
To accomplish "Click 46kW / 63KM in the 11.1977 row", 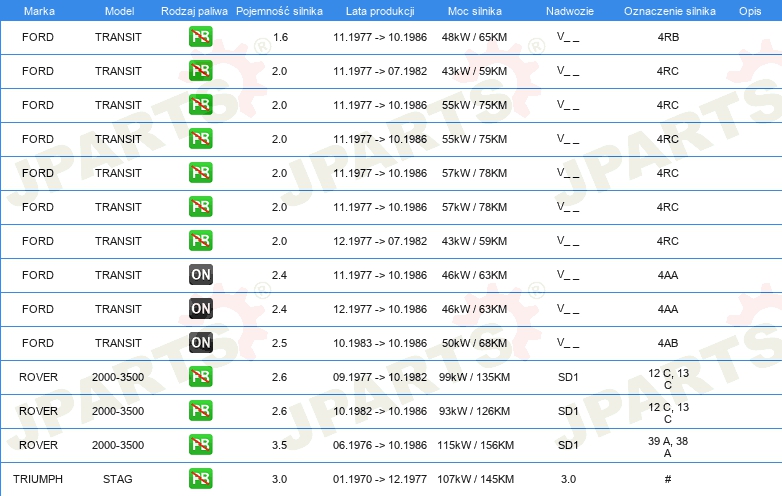I will pyautogui.click(x=474, y=275).
